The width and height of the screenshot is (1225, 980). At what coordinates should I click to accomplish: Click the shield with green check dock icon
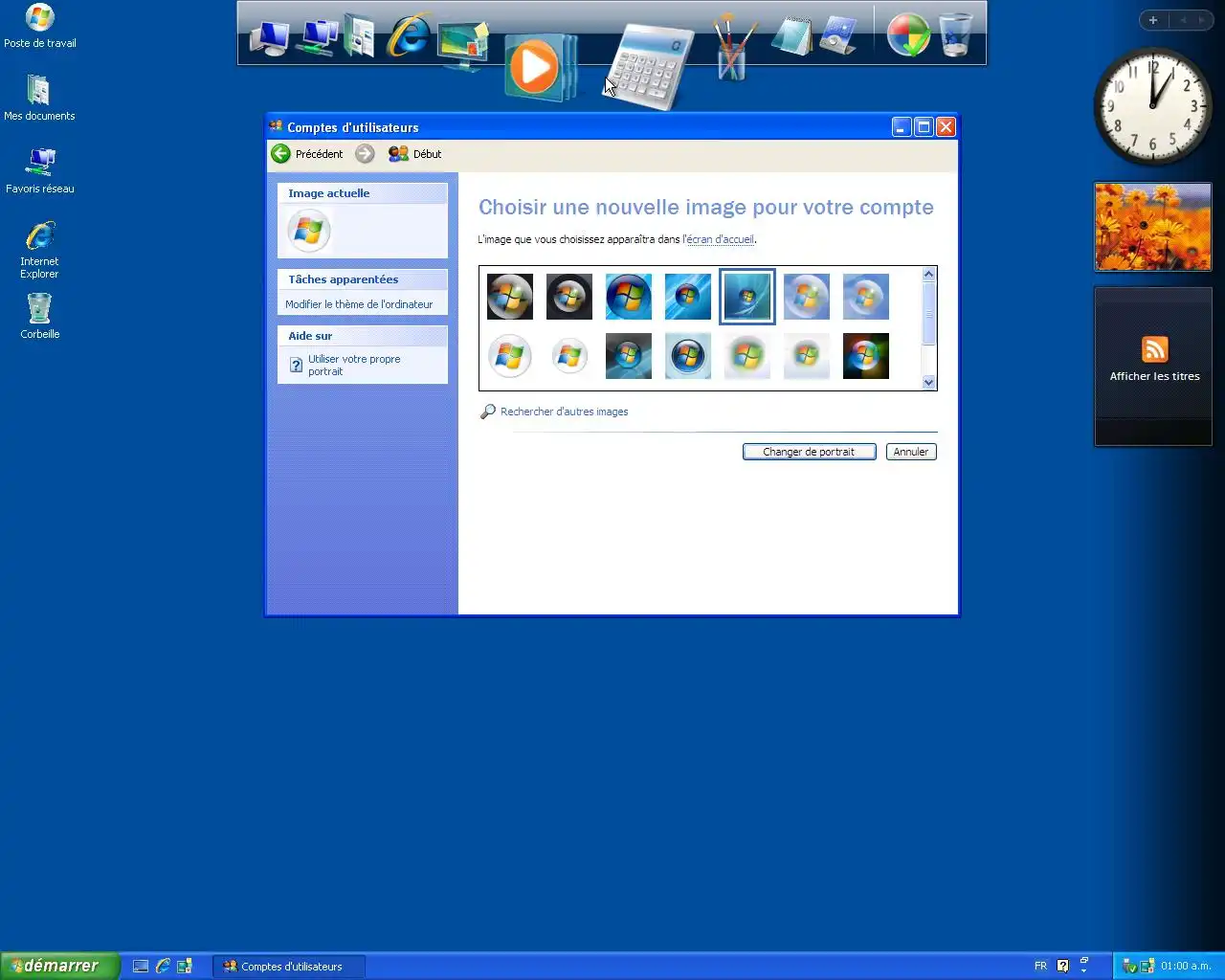tap(908, 35)
